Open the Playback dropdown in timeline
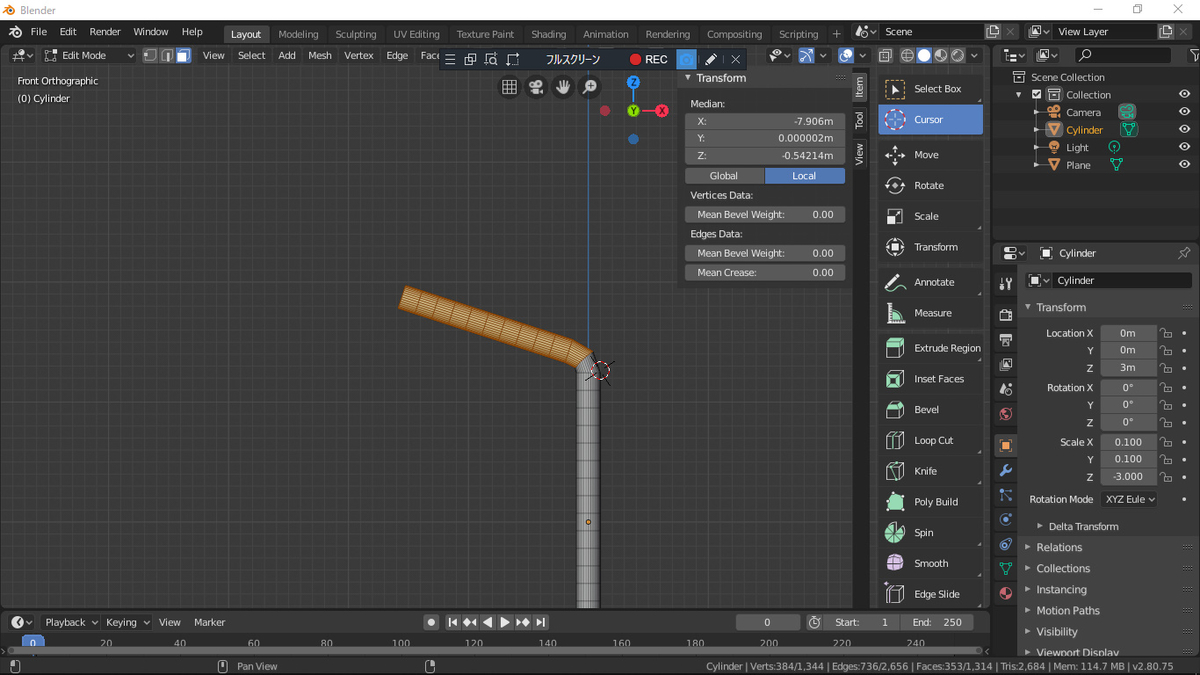 tap(70, 622)
